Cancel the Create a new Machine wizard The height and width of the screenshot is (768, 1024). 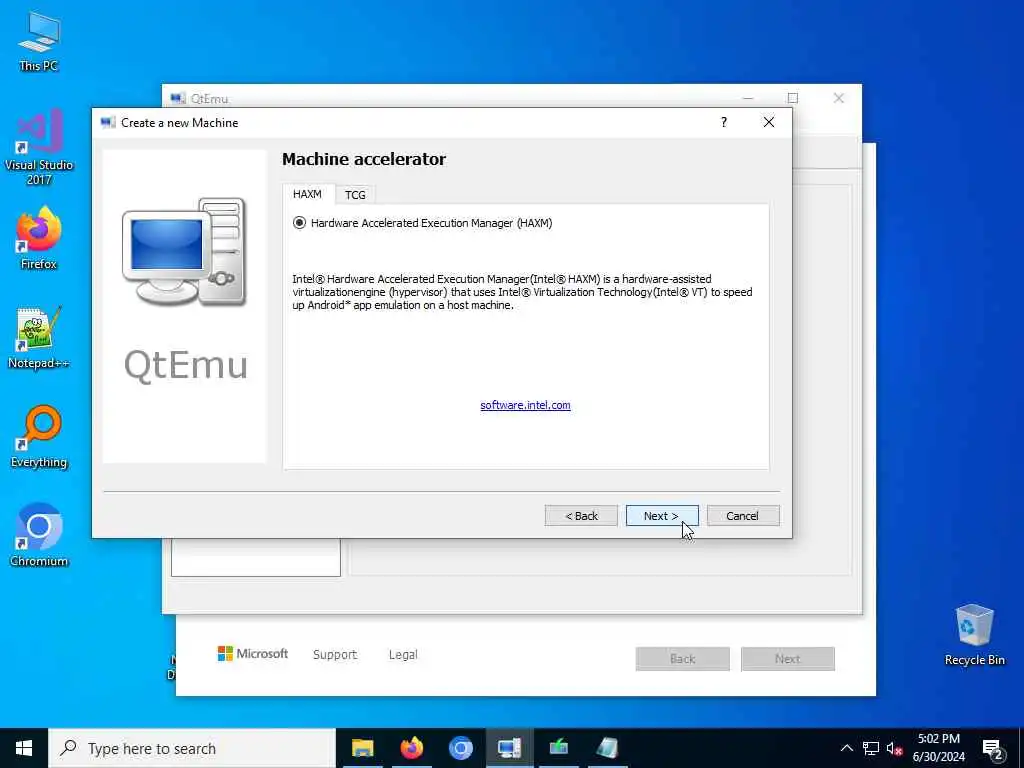[x=743, y=516]
